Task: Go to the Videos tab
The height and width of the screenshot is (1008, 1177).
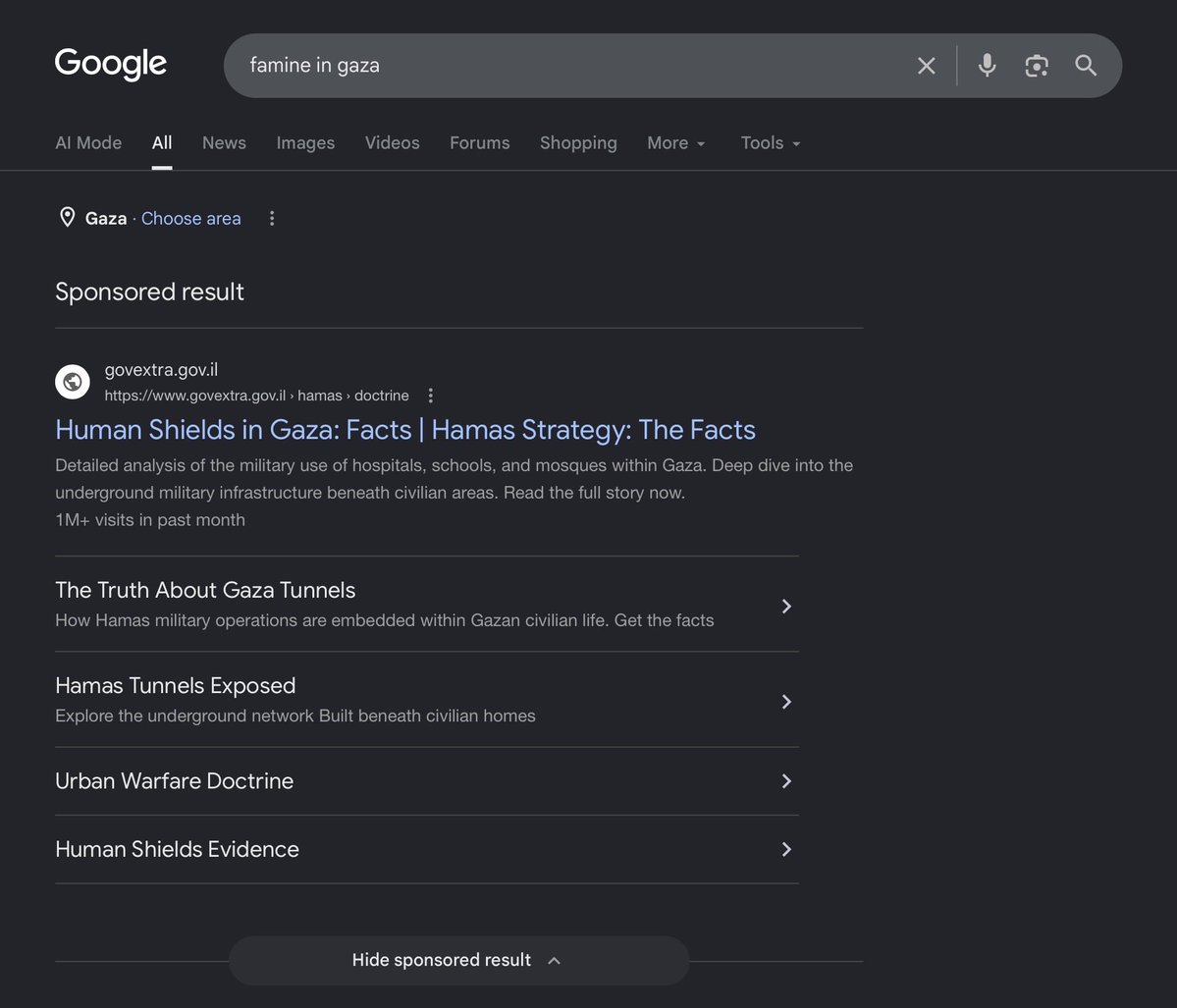Action: 392,142
